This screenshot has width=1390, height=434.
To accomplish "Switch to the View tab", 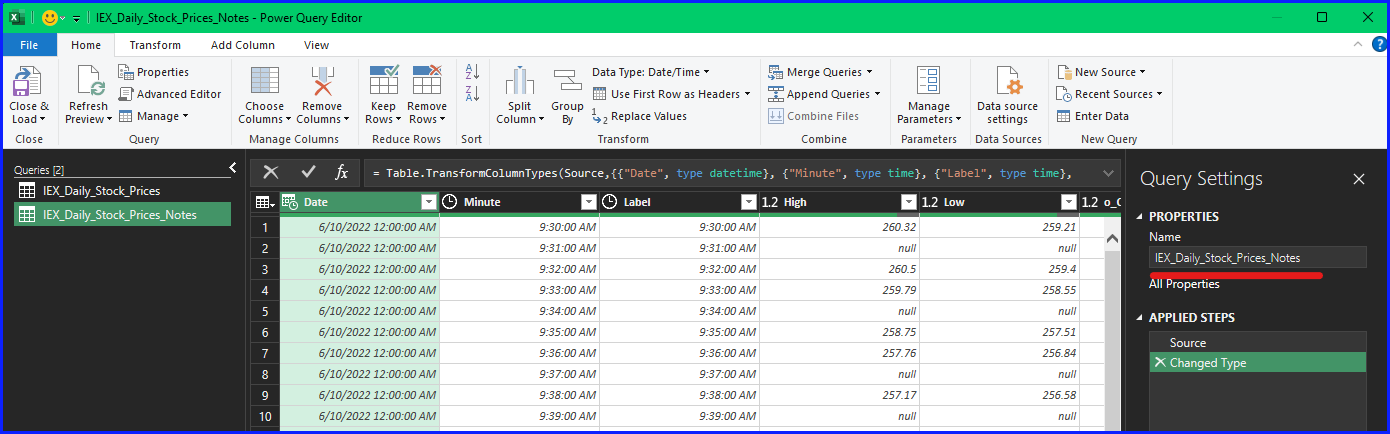I will (316, 45).
